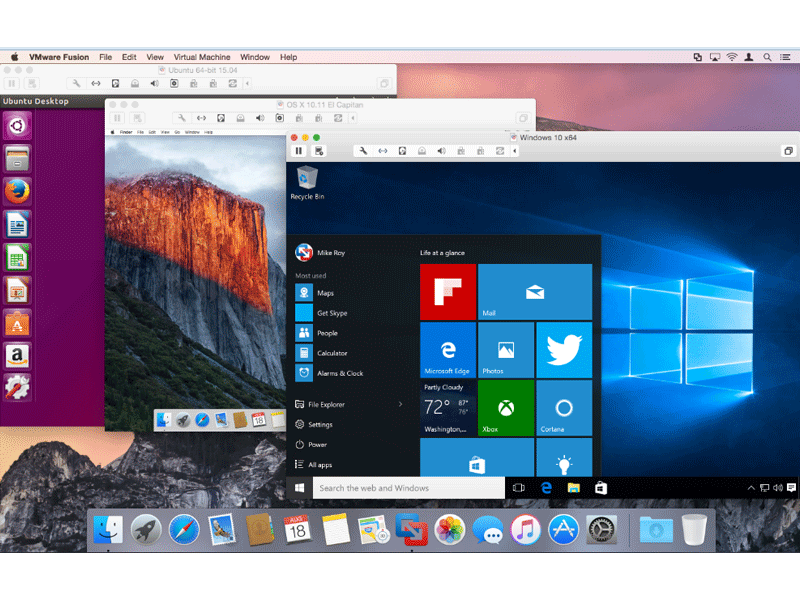Collapse the Windows 10 VM toolbar arrow
Viewport: 800px width, 600px height.
(x=515, y=151)
